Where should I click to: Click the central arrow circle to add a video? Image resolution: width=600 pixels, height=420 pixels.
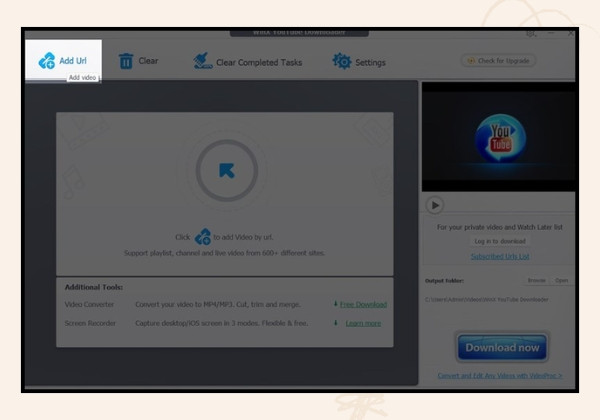pyautogui.click(x=227, y=170)
